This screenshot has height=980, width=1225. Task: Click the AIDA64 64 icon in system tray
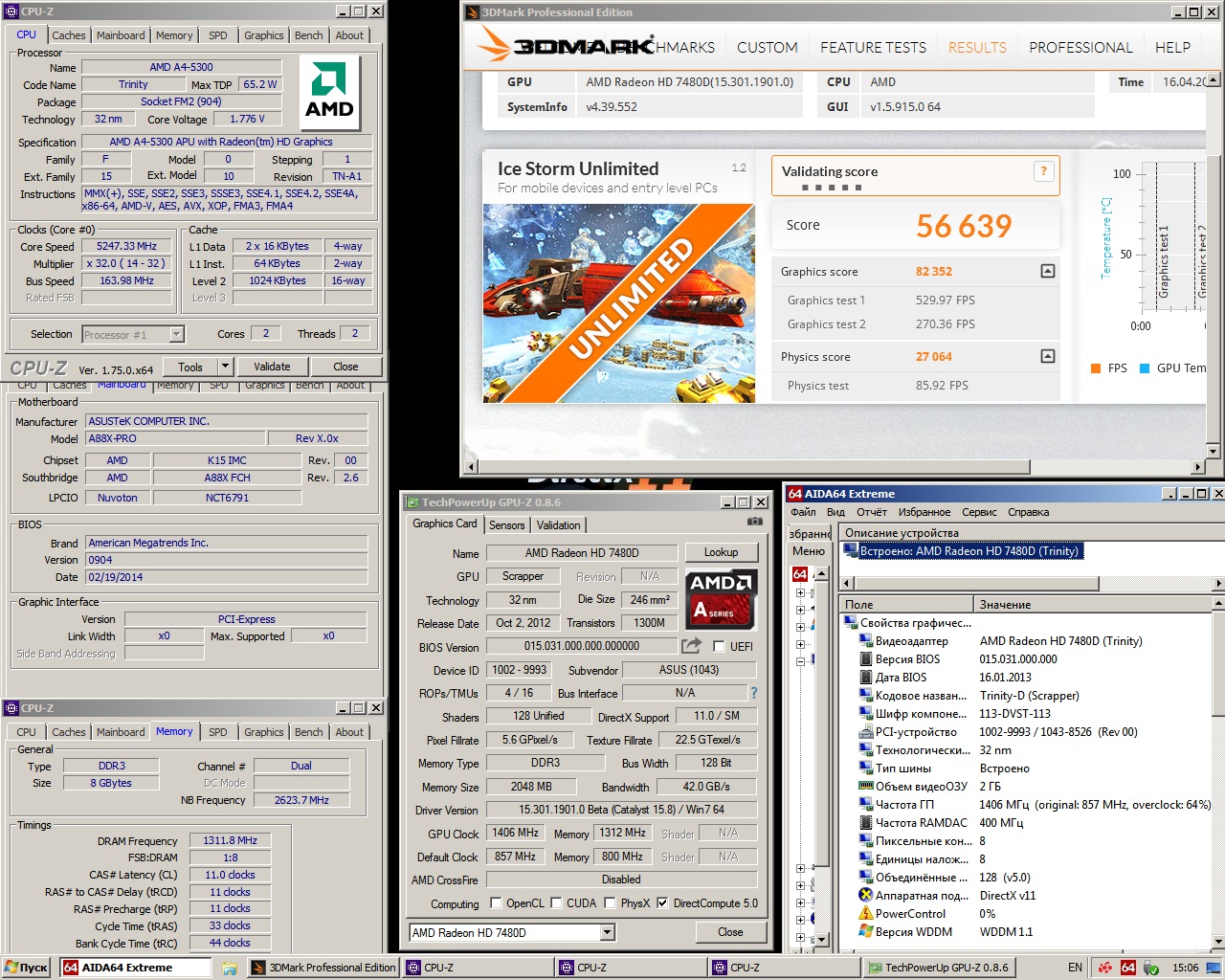pyautogui.click(x=1128, y=968)
